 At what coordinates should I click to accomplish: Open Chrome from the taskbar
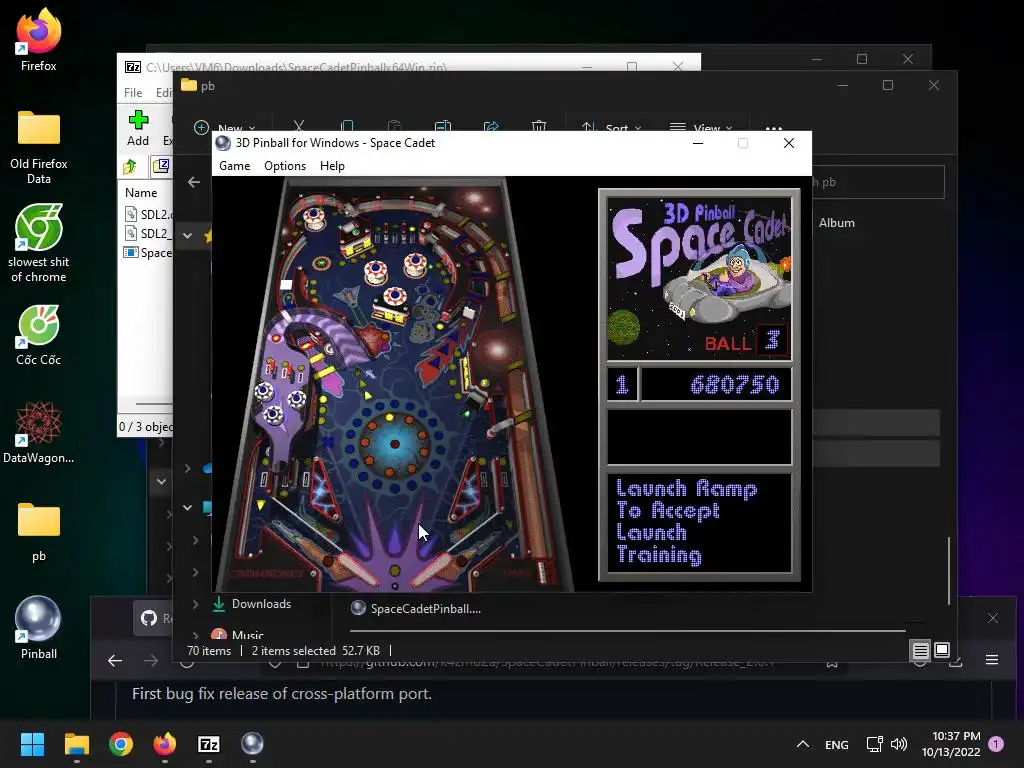(121, 744)
